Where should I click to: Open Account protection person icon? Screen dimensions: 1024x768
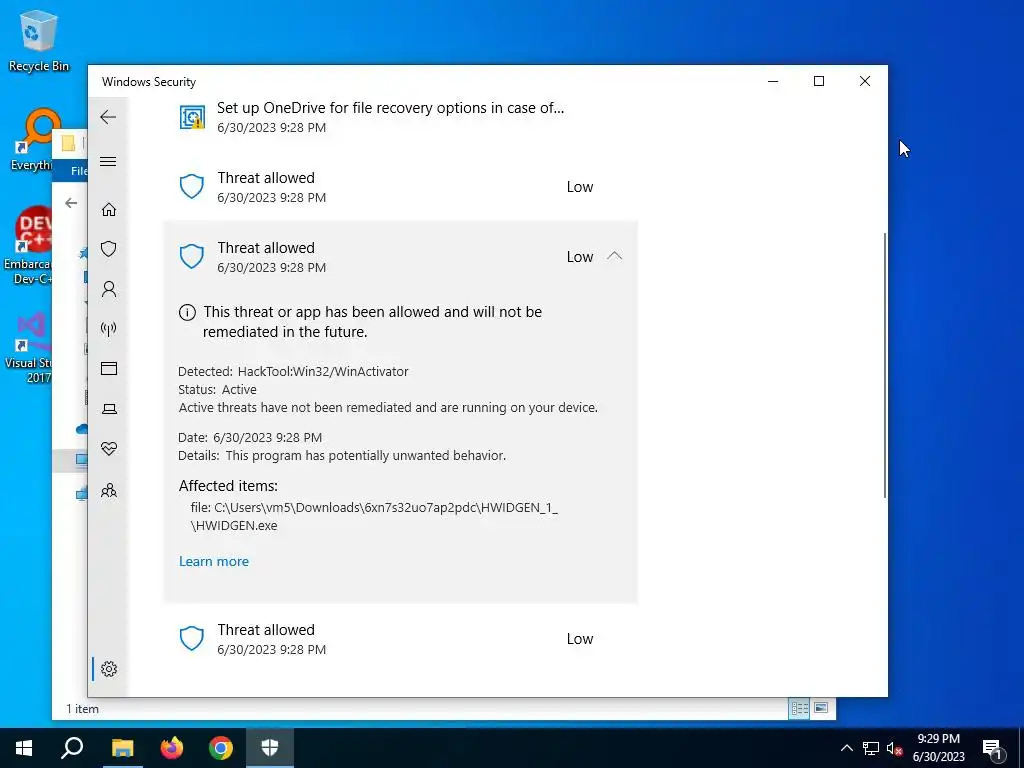click(x=108, y=289)
